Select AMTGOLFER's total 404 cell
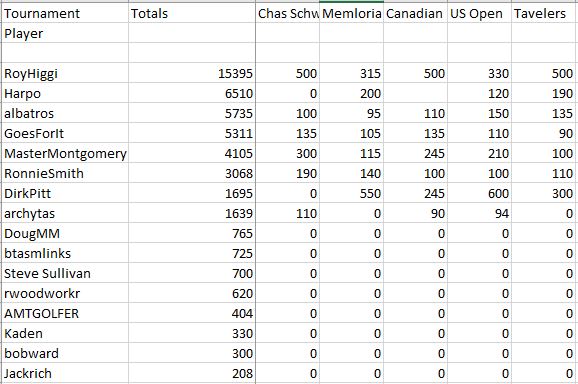Screen dimensions: 578x384 pos(192,313)
